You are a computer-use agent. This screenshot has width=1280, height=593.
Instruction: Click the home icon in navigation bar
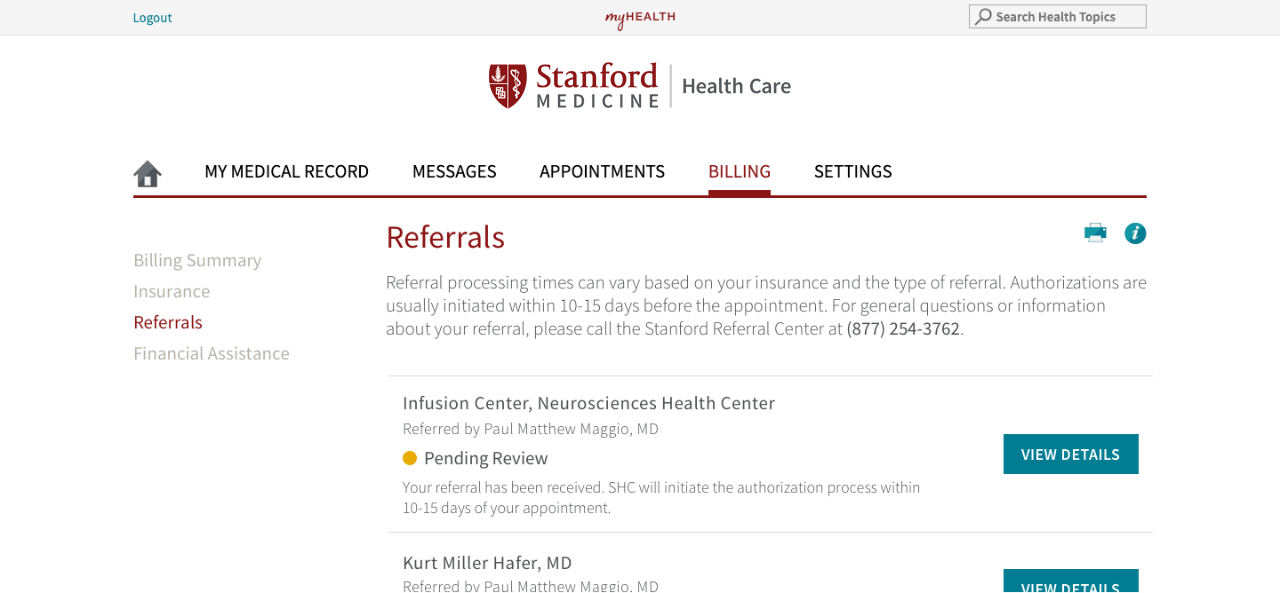point(147,174)
